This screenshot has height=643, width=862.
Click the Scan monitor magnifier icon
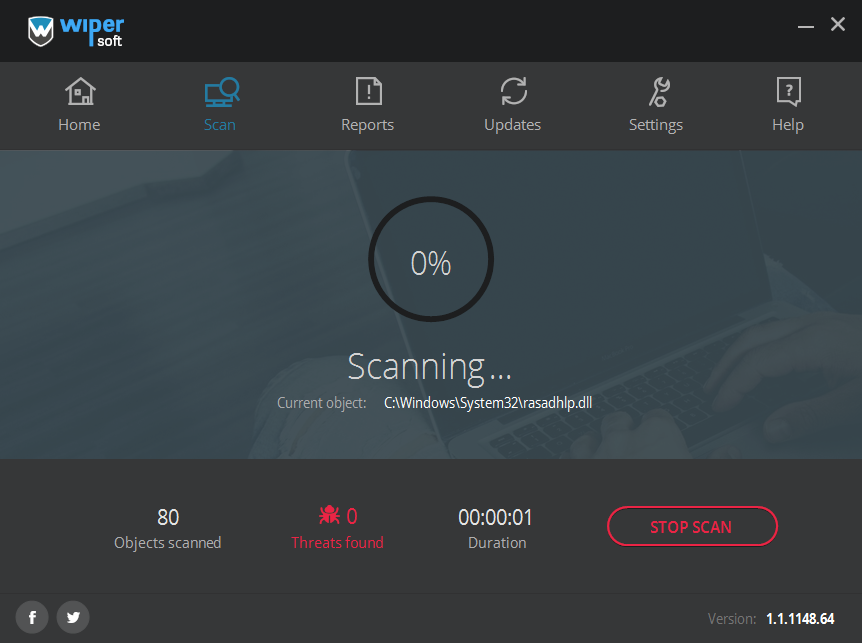click(x=221, y=92)
